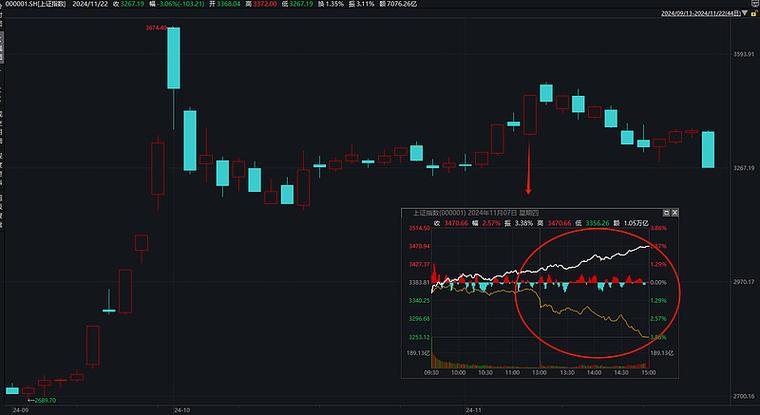Click the 换 1.35% turnover value
Image resolution: width=760 pixels, height=415 pixels.
(x=331, y=4)
